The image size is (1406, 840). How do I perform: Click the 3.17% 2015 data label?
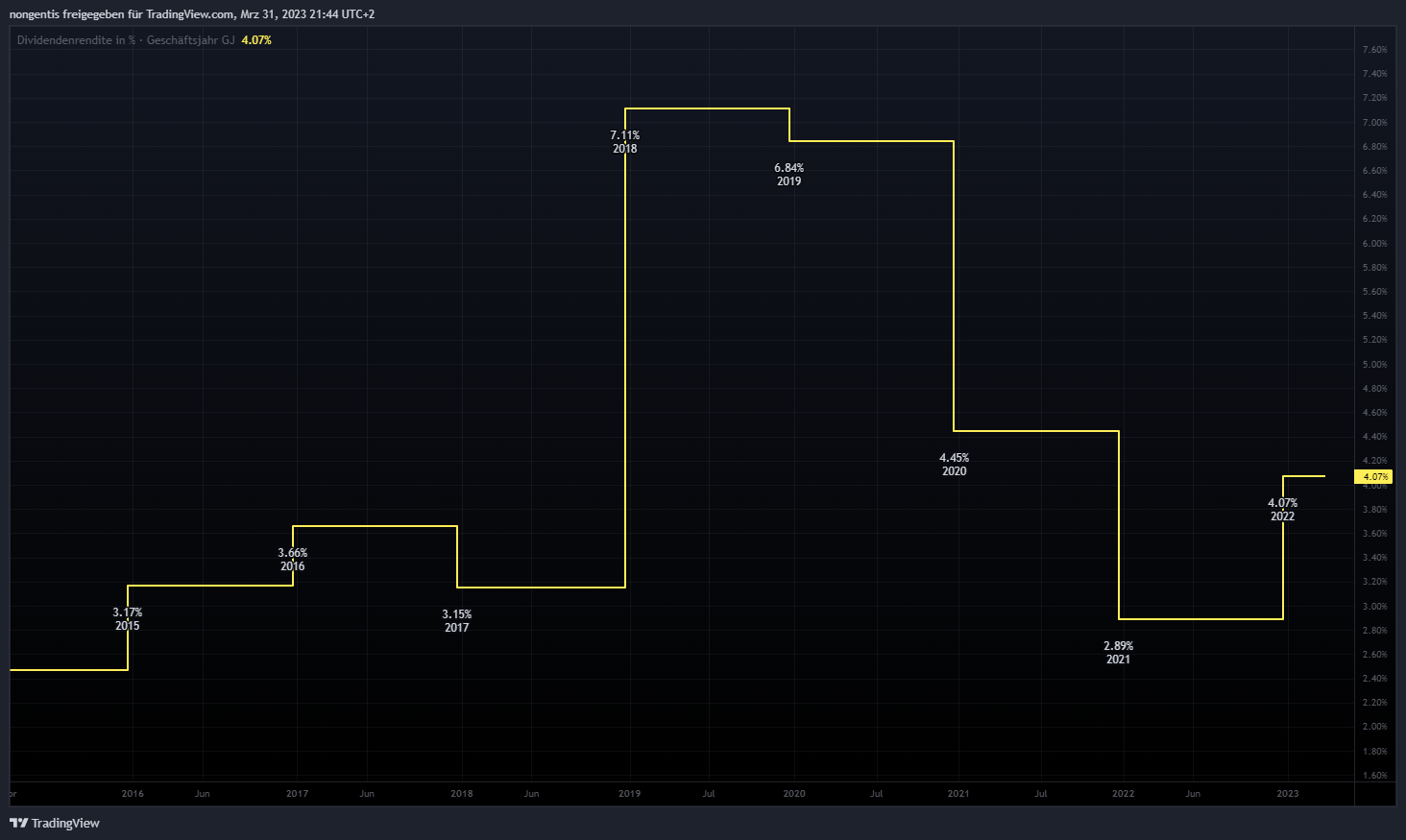[x=128, y=619]
